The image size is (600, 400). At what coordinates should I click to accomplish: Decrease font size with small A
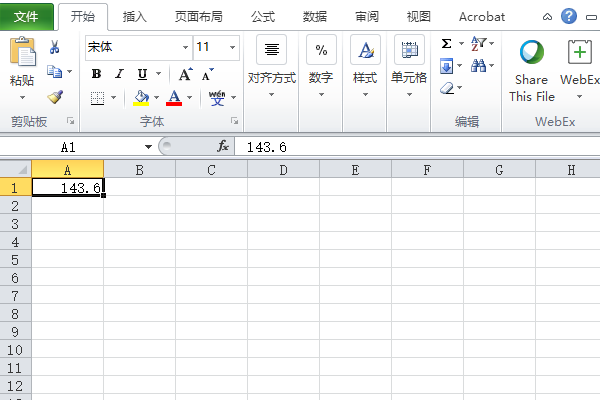pos(208,74)
